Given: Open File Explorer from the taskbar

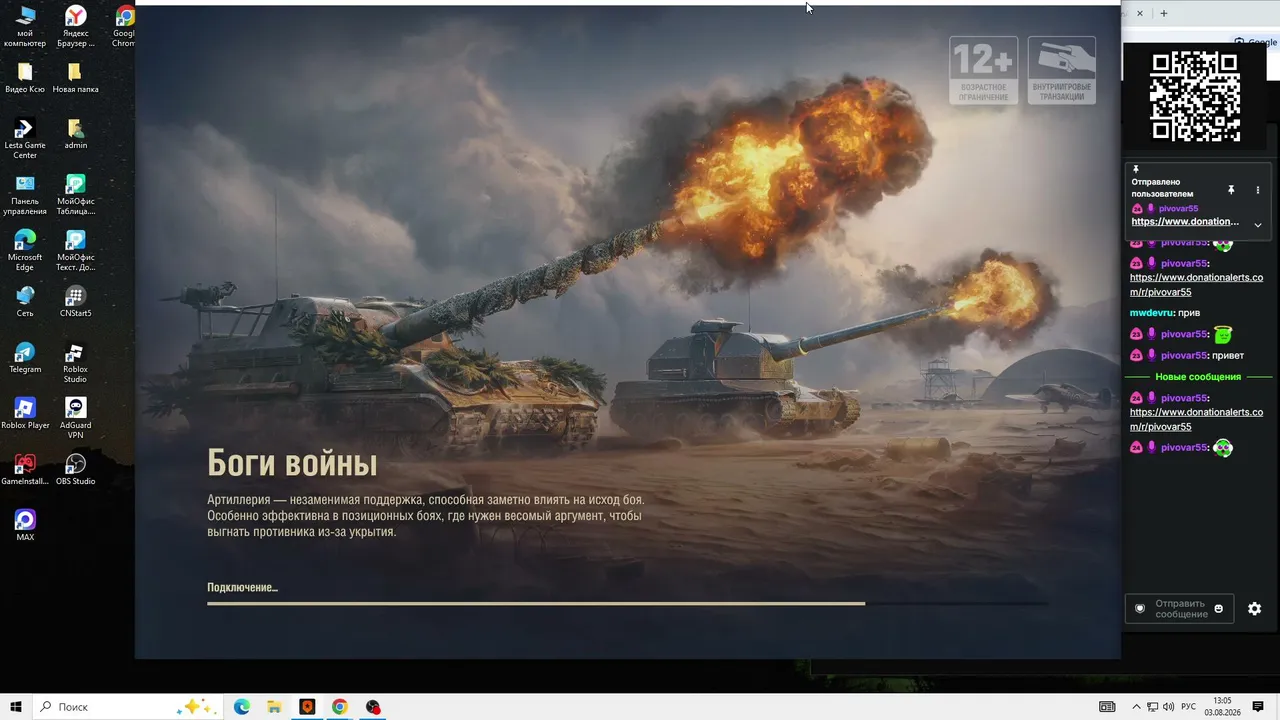Looking at the screenshot, I should pos(274,707).
